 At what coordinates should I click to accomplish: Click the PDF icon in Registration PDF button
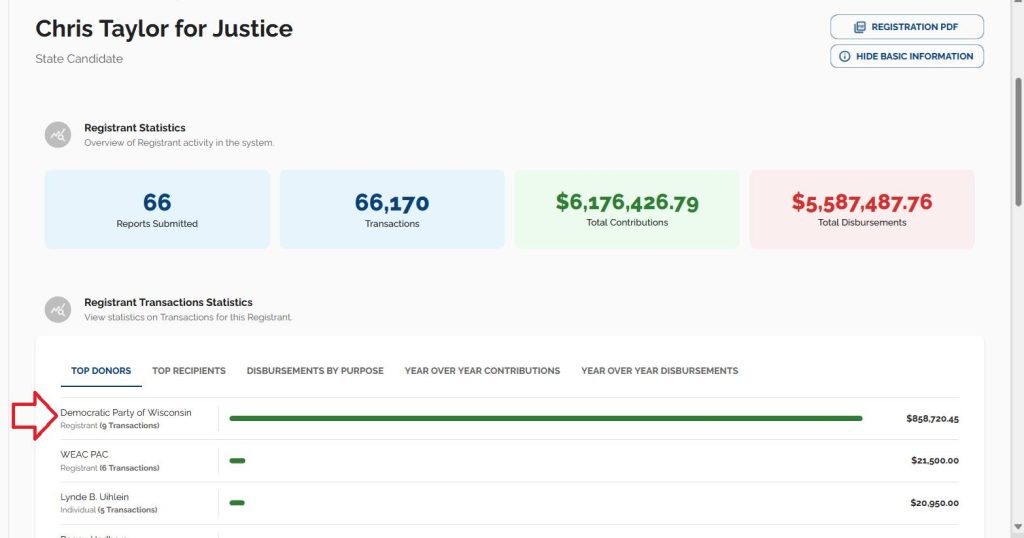[x=859, y=27]
